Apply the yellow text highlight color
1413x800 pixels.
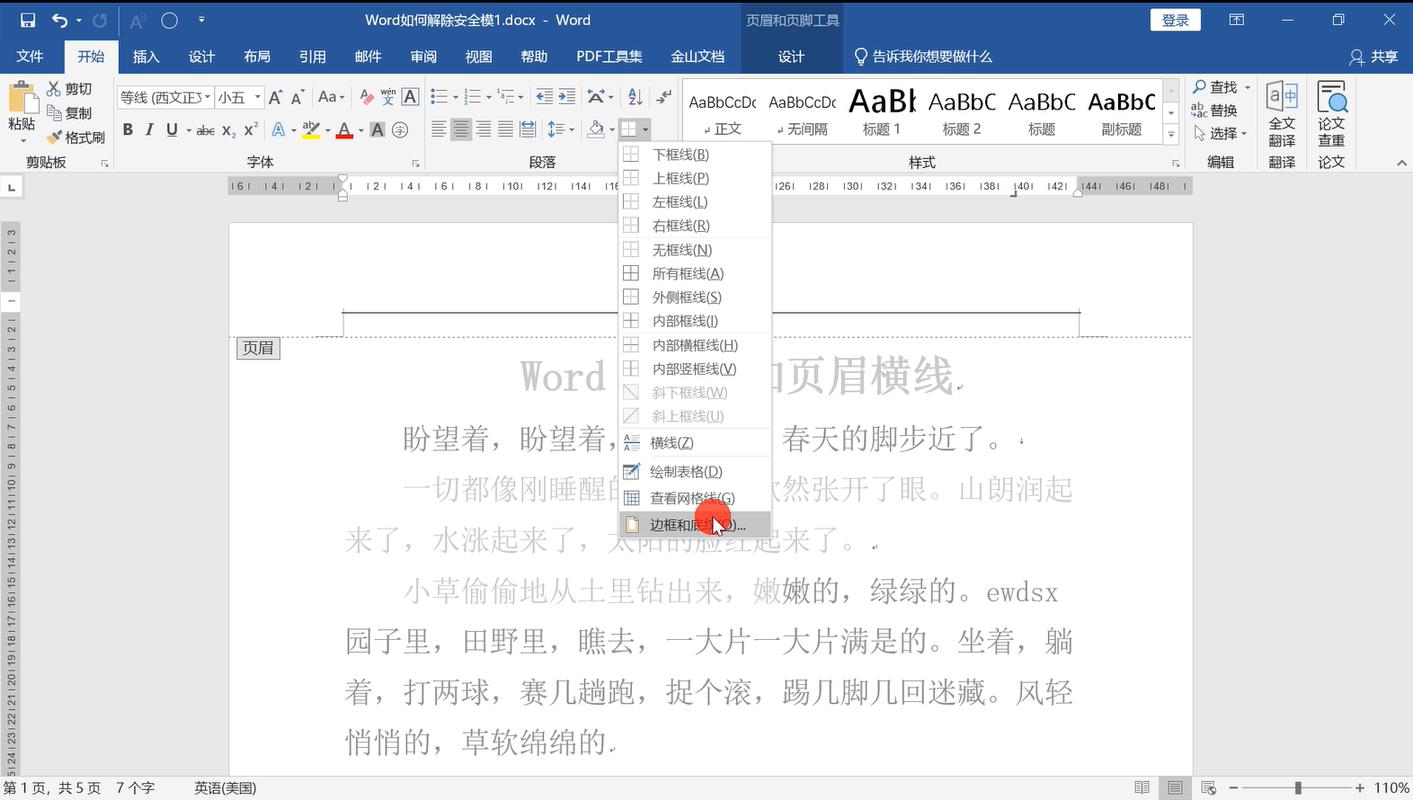(x=311, y=129)
